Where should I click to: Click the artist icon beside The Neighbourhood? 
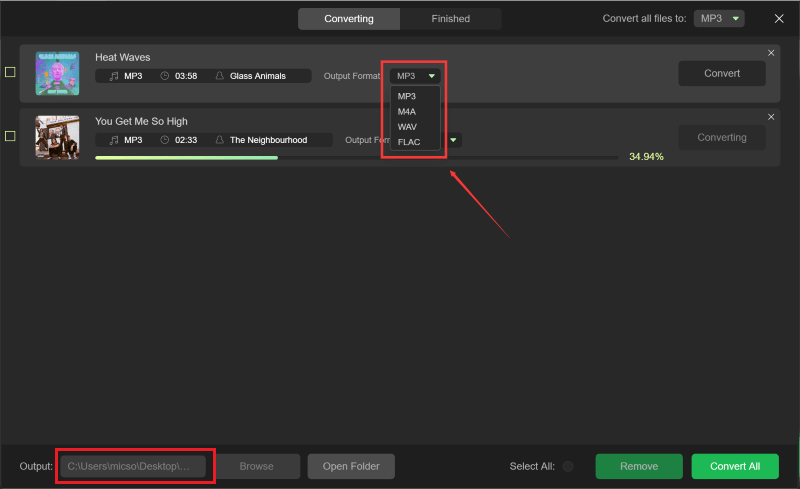click(219, 140)
